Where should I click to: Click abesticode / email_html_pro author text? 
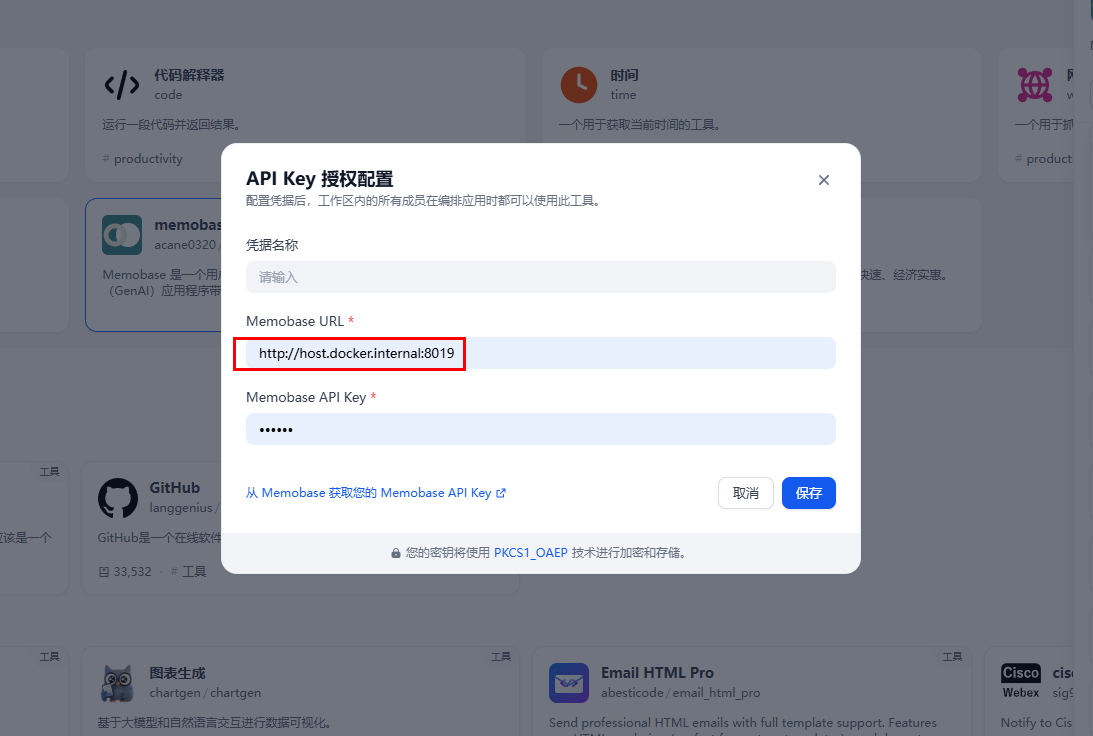[x=680, y=693]
